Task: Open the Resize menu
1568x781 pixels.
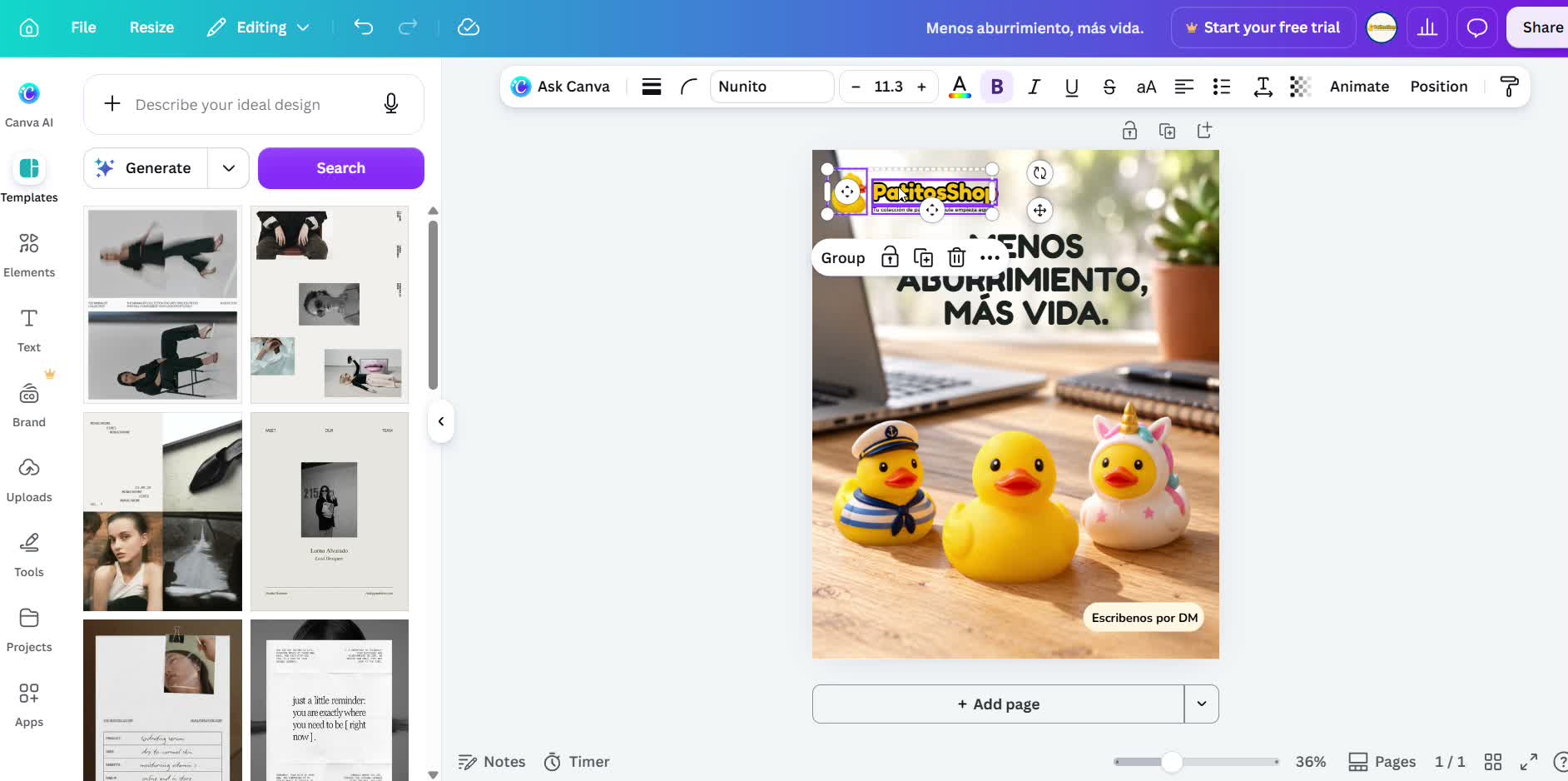Action: pyautogui.click(x=151, y=27)
